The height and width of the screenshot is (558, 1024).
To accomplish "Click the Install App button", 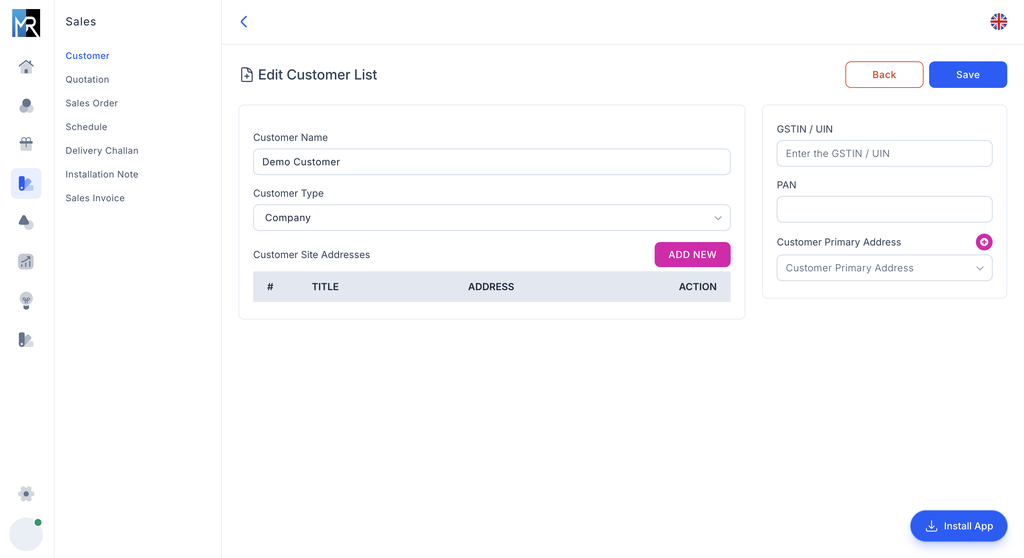I will tap(958, 526).
